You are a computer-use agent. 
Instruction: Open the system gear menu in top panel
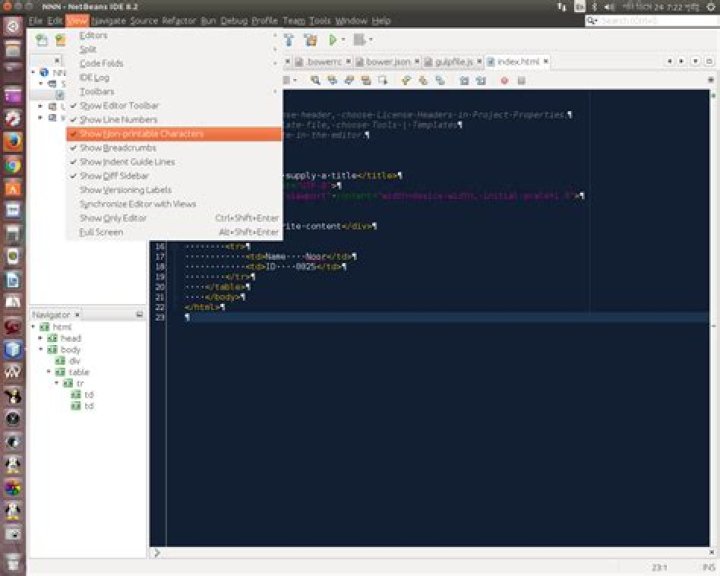710,6
